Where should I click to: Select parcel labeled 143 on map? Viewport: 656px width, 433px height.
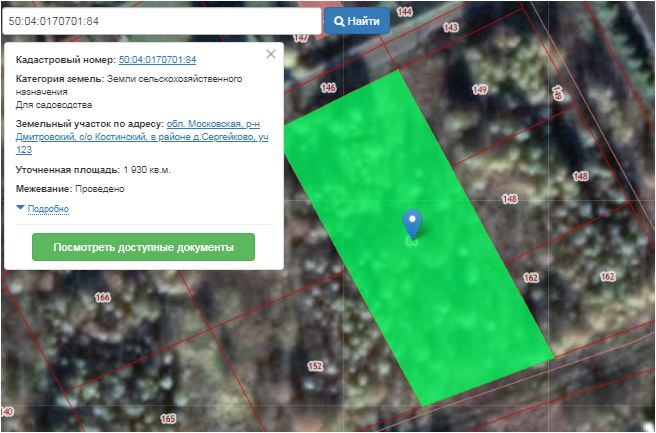[450, 27]
